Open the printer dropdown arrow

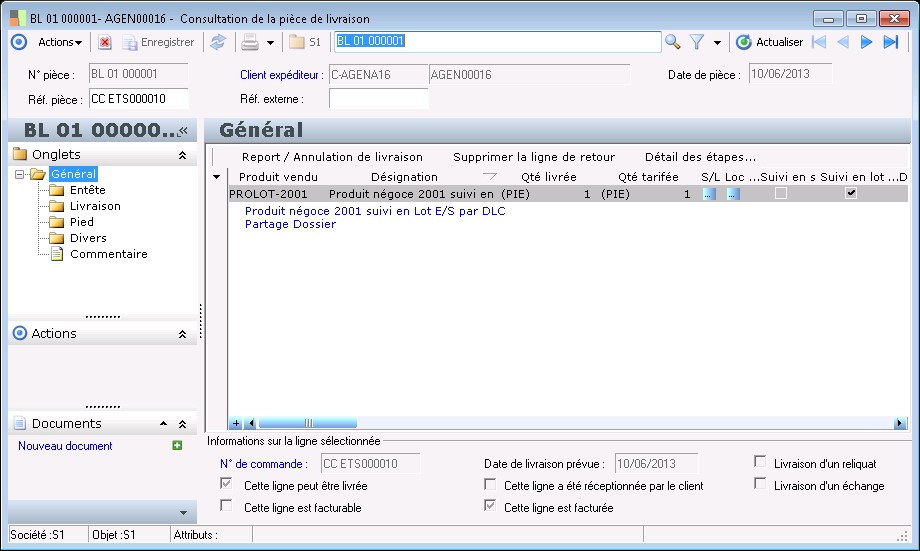coord(270,43)
